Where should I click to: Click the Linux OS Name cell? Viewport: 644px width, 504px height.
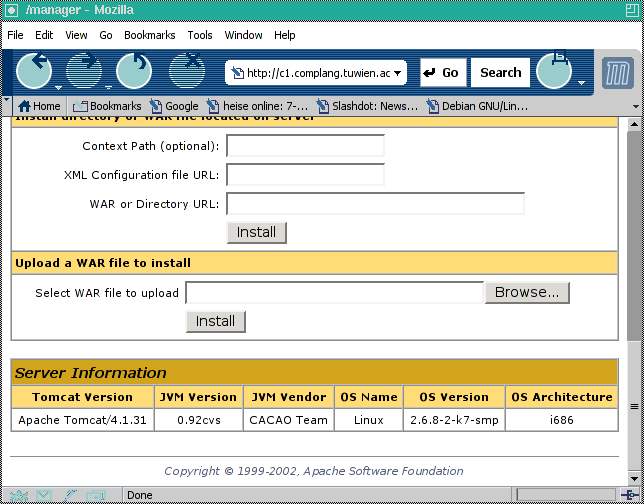[x=369, y=420]
